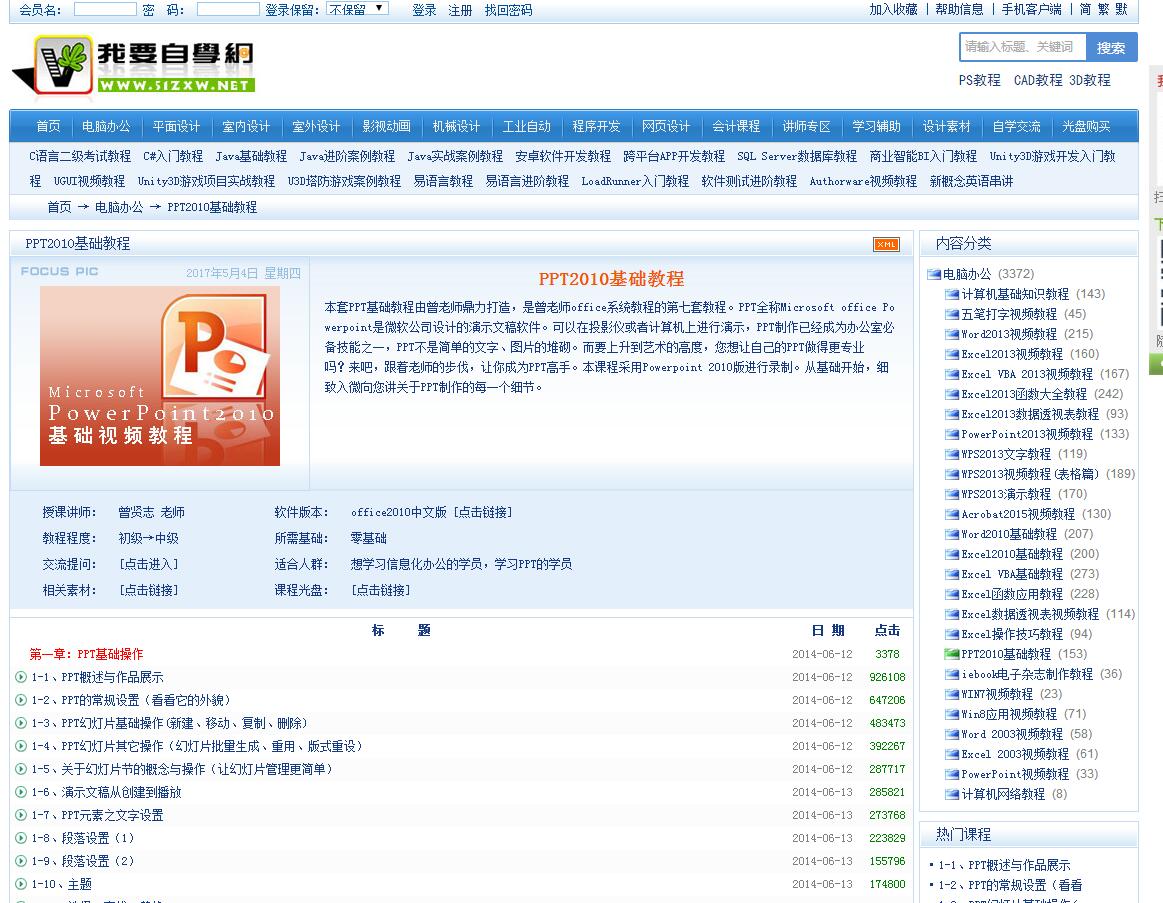This screenshot has width=1163, height=903.
Task: Go to 室内设计 in the navigation bar
Action: pos(246,126)
